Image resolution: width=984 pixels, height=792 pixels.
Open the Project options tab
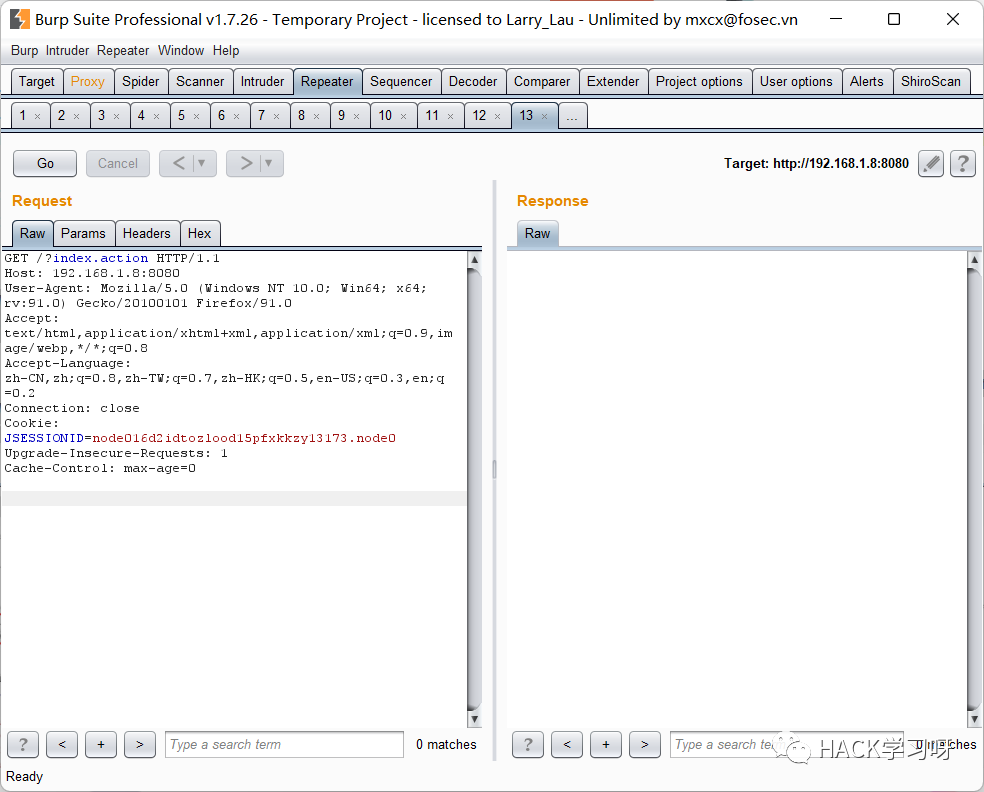click(x=699, y=82)
